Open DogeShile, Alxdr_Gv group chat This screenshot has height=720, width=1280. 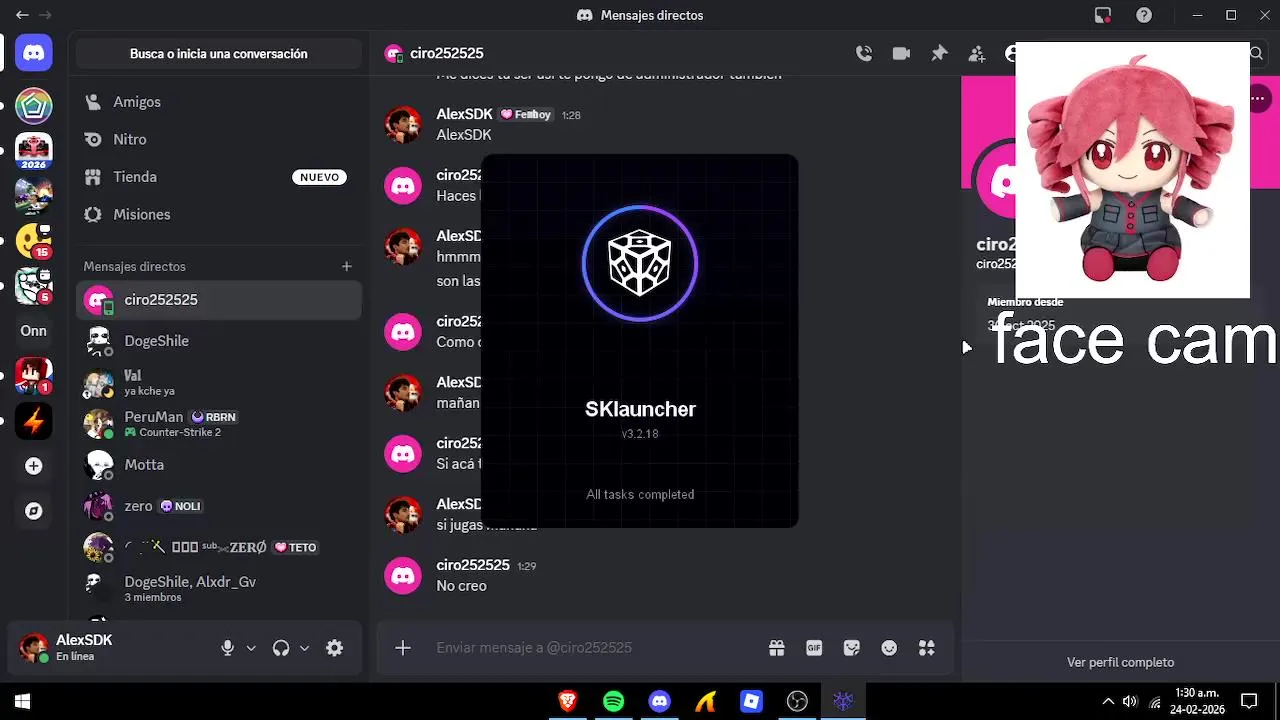(218, 588)
